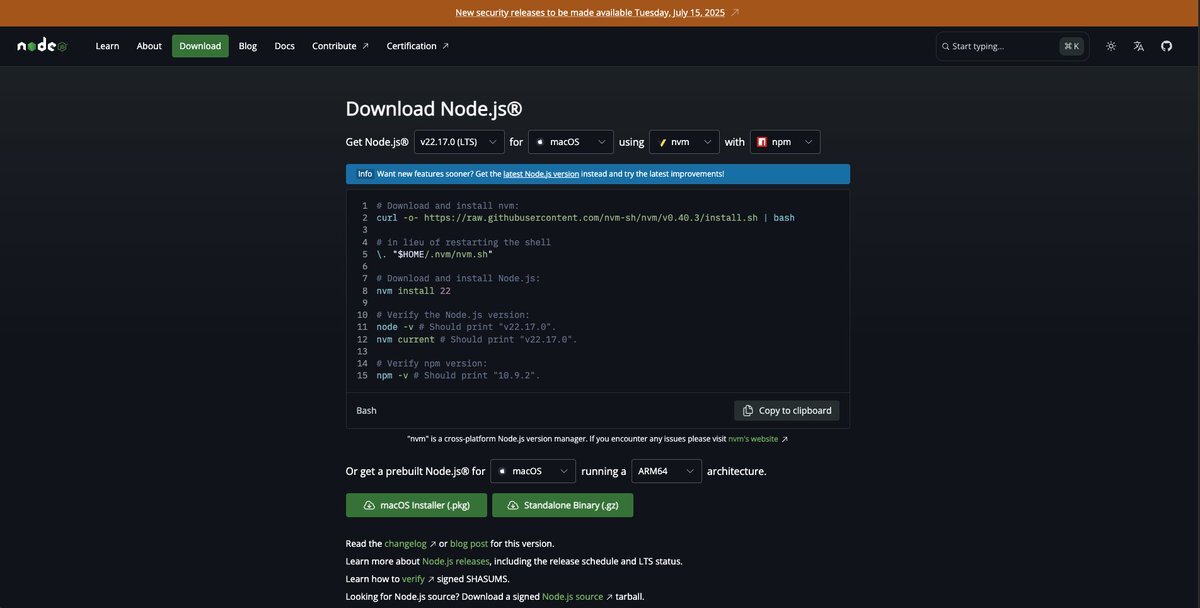Click the external arrow next to Certification

(445, 46)
